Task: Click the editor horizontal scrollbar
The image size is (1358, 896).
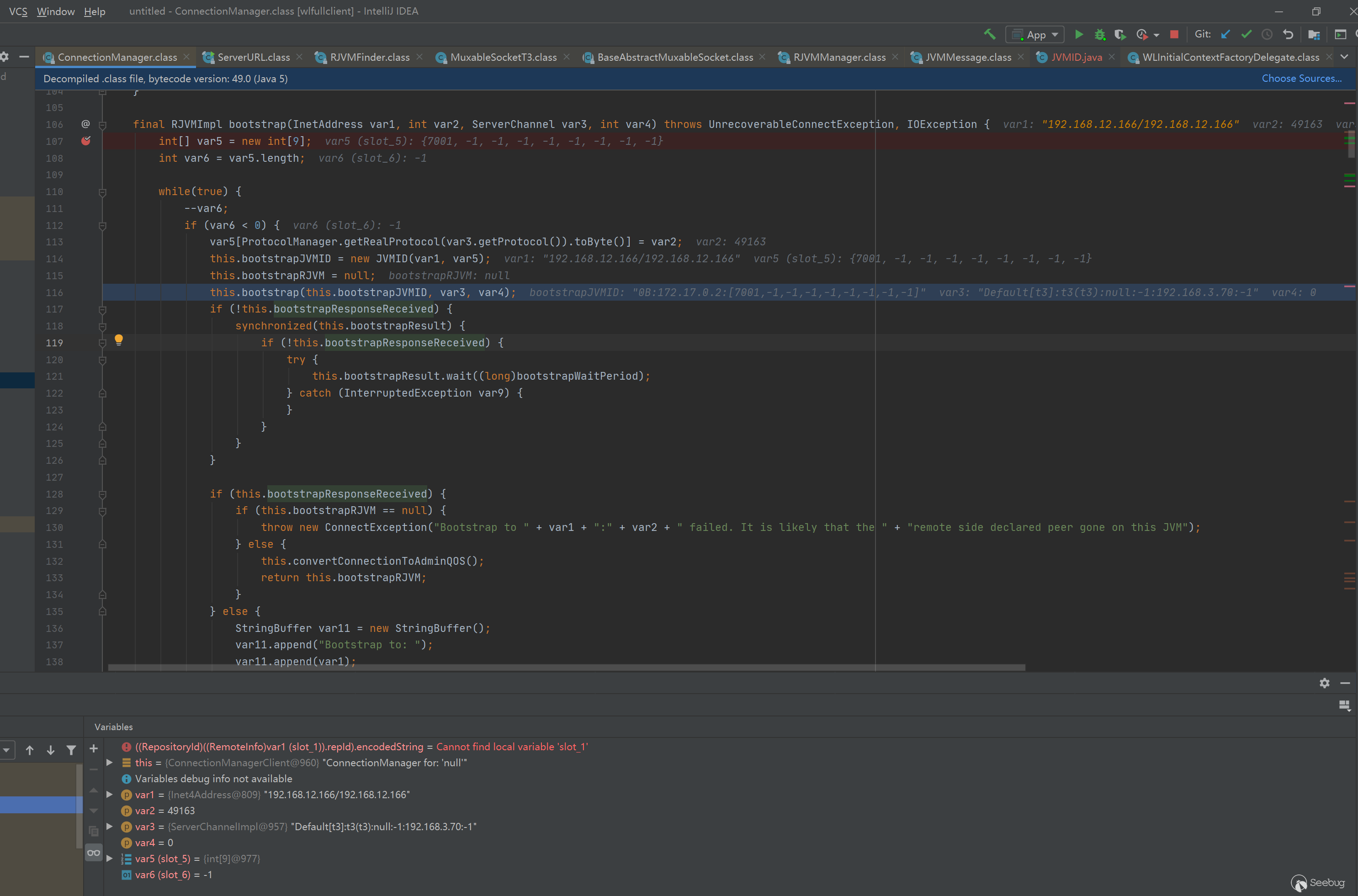Action: 566,668
